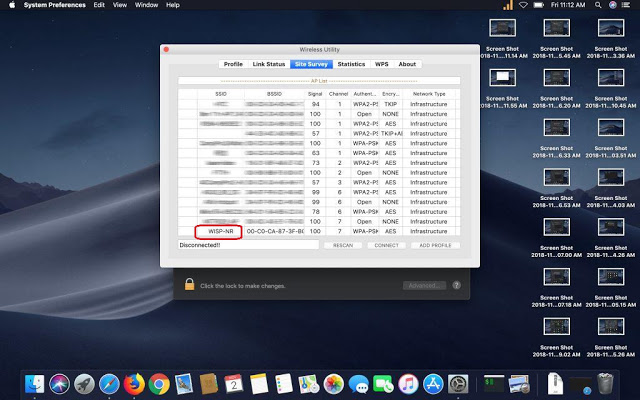Open Google Chrome in the dock
The height and width of the screenshot is (400, 640).
tap(159, 383)
